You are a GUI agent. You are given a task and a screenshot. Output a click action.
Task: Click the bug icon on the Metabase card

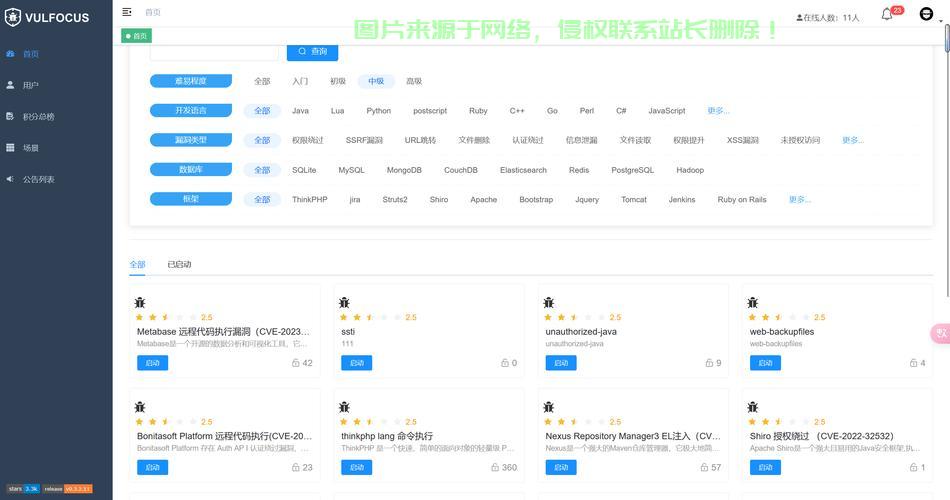(x=140, y=302)
